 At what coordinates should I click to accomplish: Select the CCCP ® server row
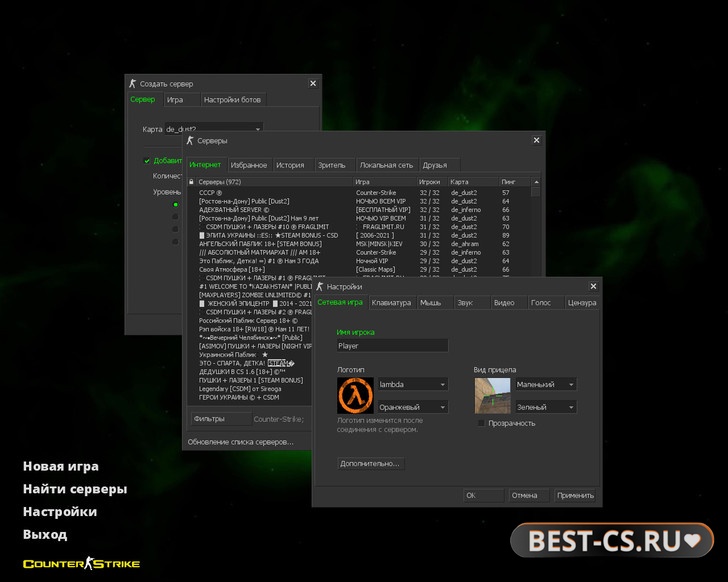click(359, 193)
